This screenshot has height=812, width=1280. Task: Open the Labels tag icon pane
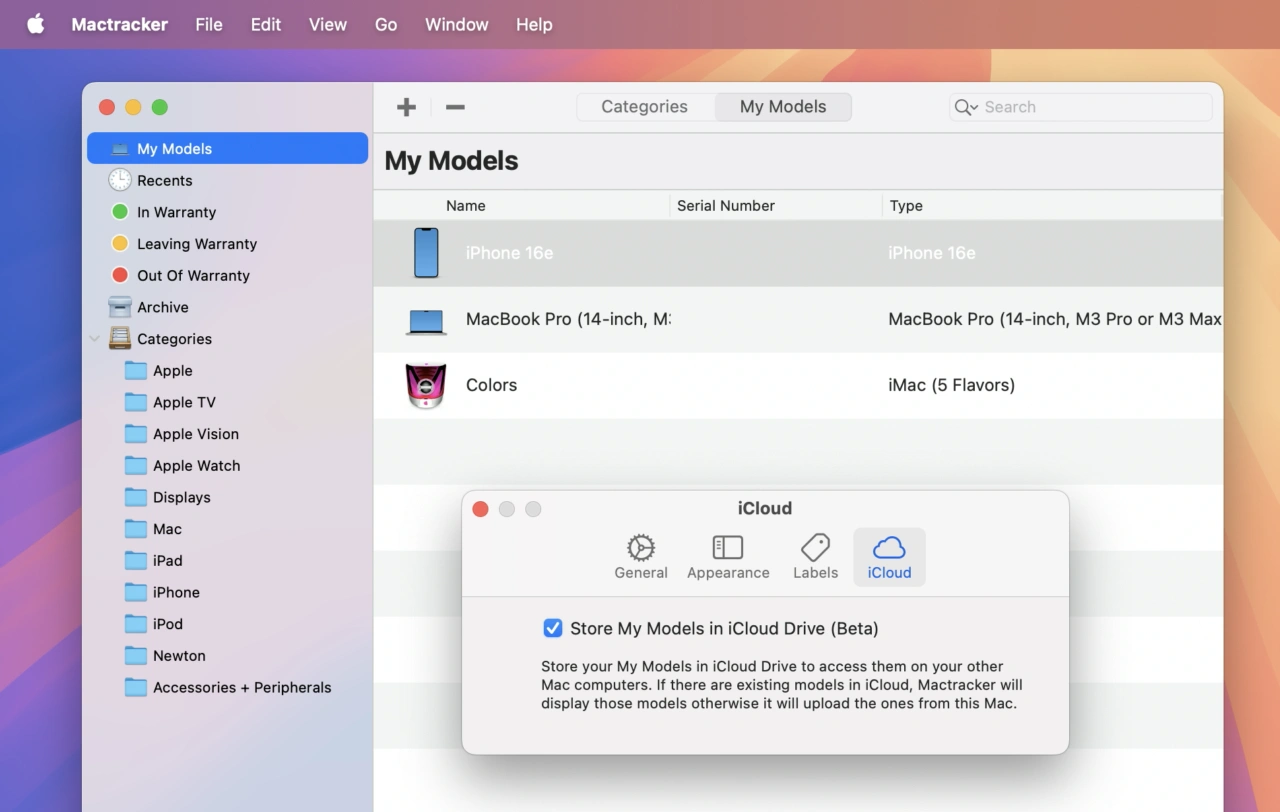click(x=815, y=557)
